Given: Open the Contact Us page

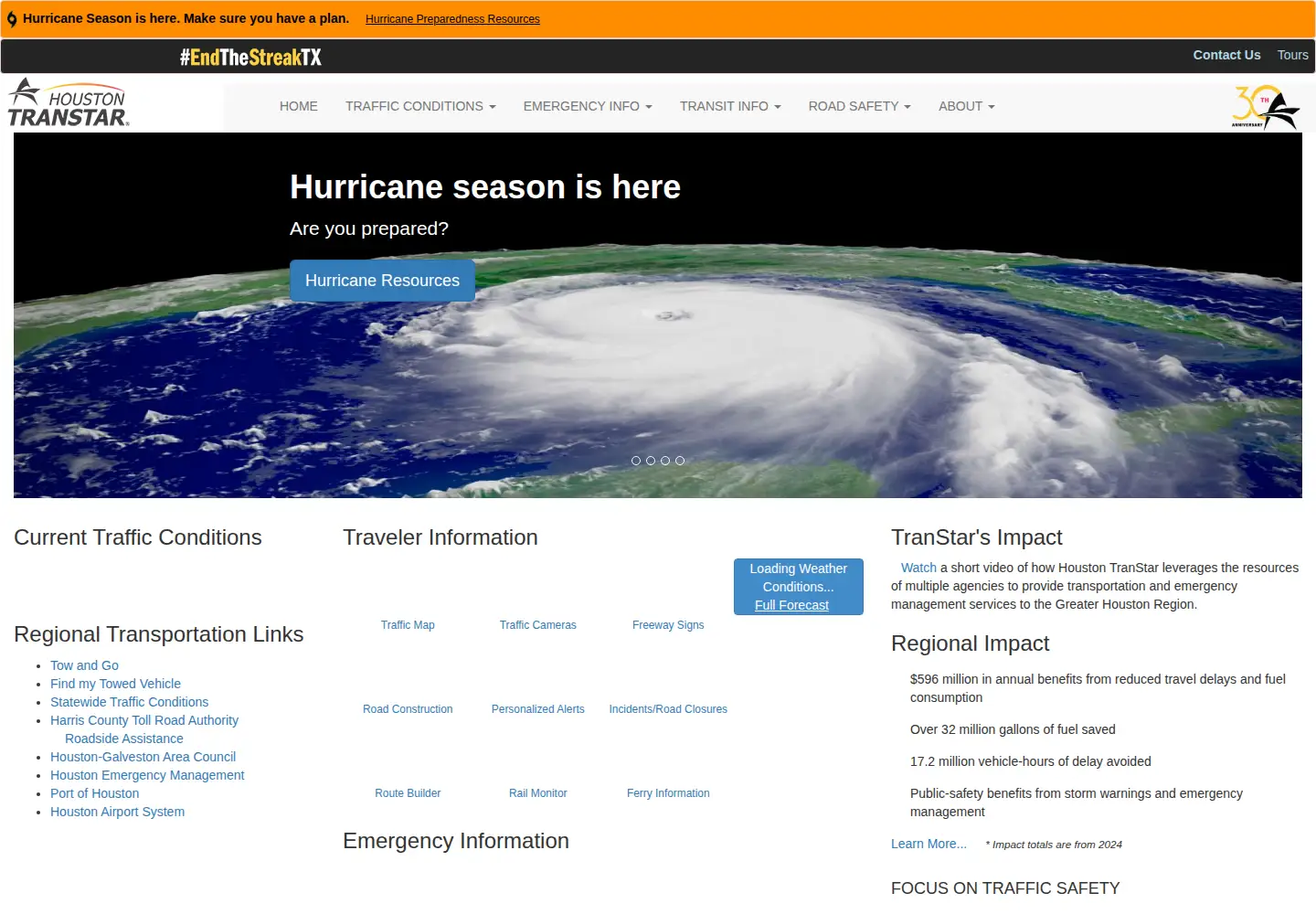Looking at the screenshot, I should click(1226, 55).
